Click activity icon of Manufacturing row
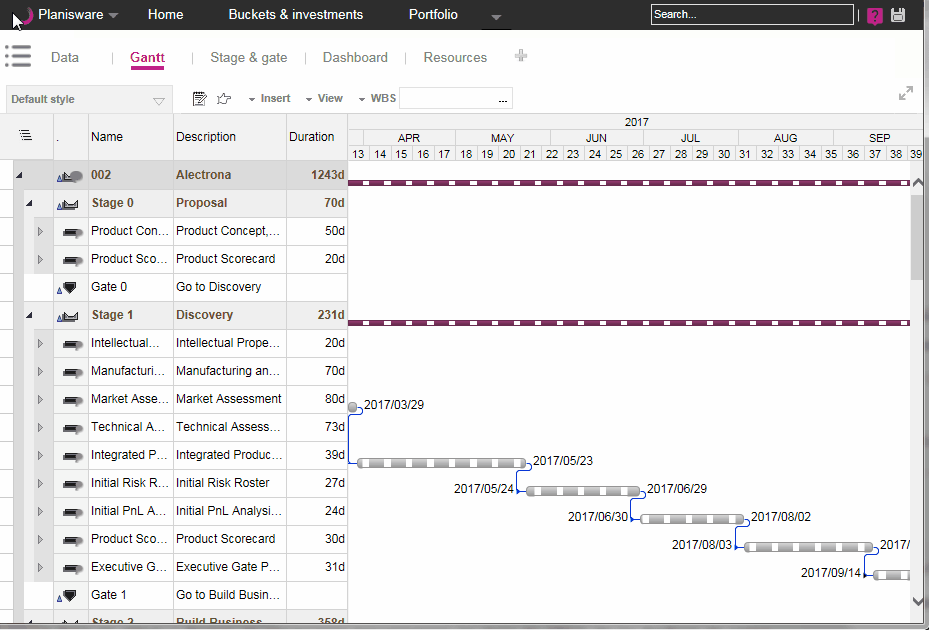 (x=72, y=372)
